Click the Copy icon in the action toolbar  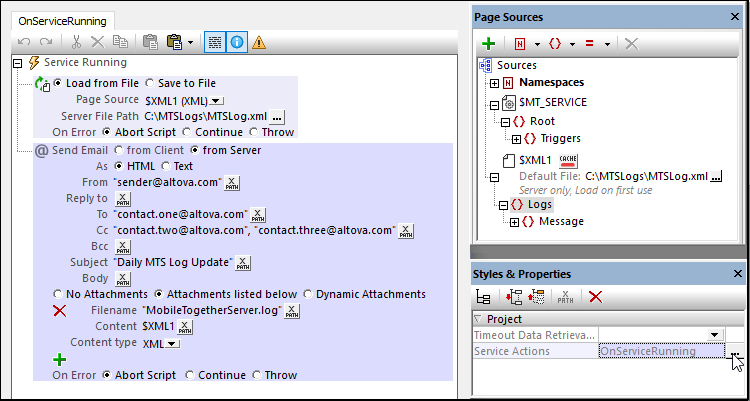(x=120, y=42)
